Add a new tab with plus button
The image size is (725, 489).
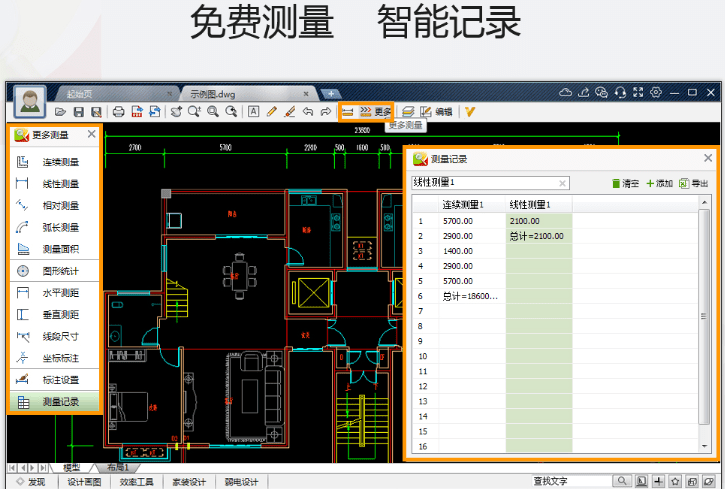[331, 94]
